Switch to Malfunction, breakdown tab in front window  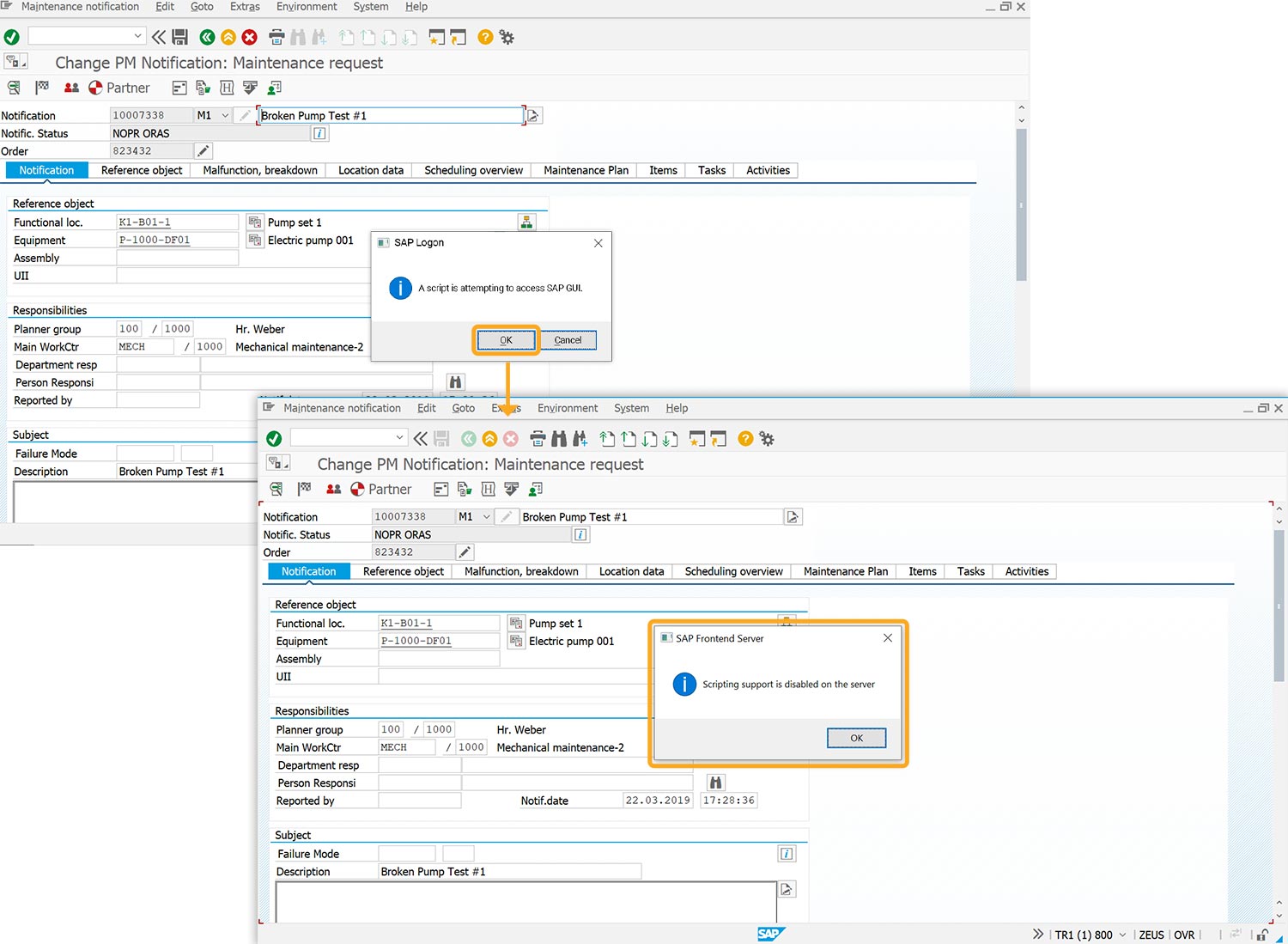521,571
